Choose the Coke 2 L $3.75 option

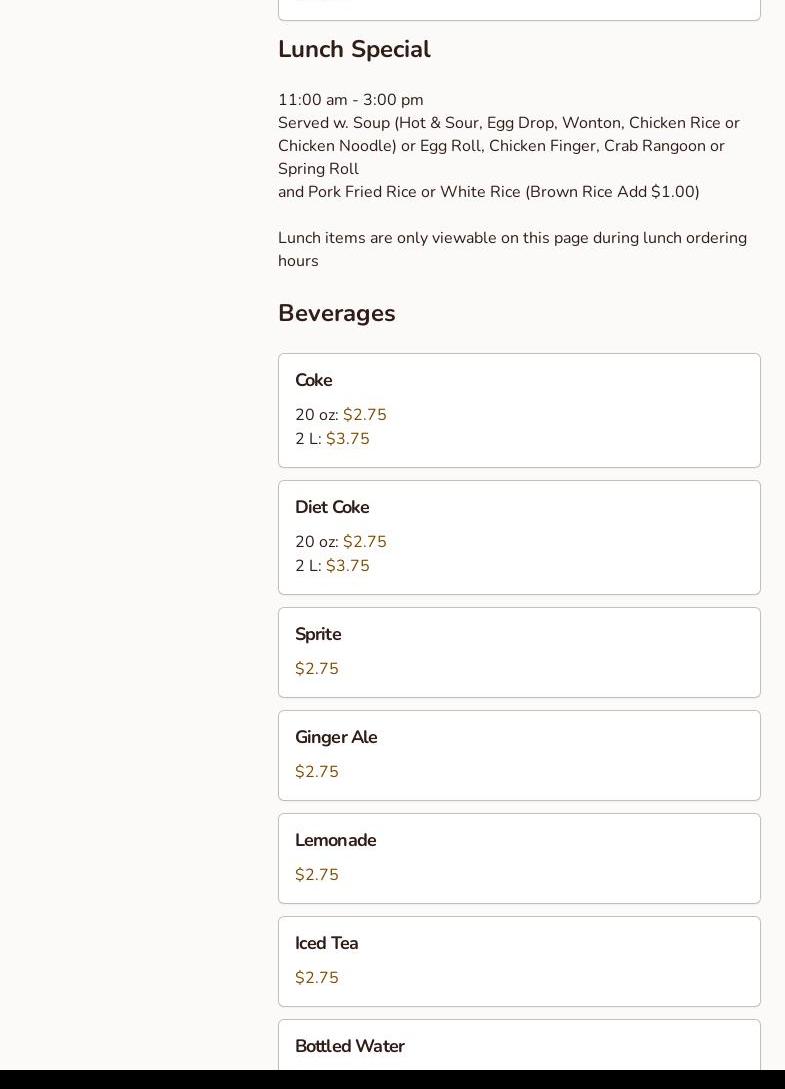pos(333,439)
